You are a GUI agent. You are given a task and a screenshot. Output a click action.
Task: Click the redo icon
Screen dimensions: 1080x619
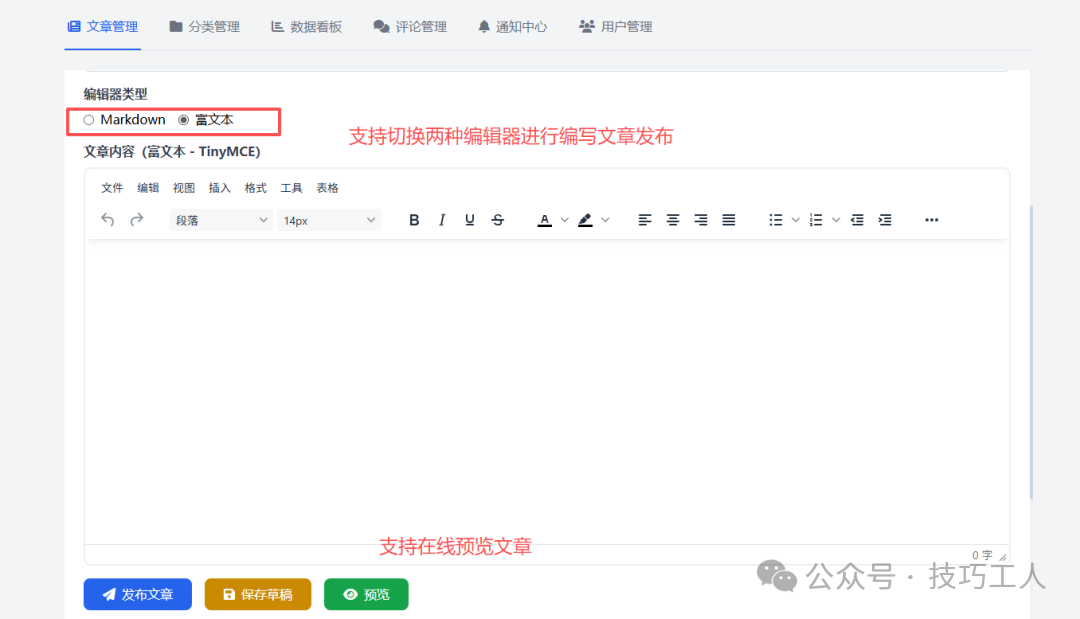click(x=136, y=219)
